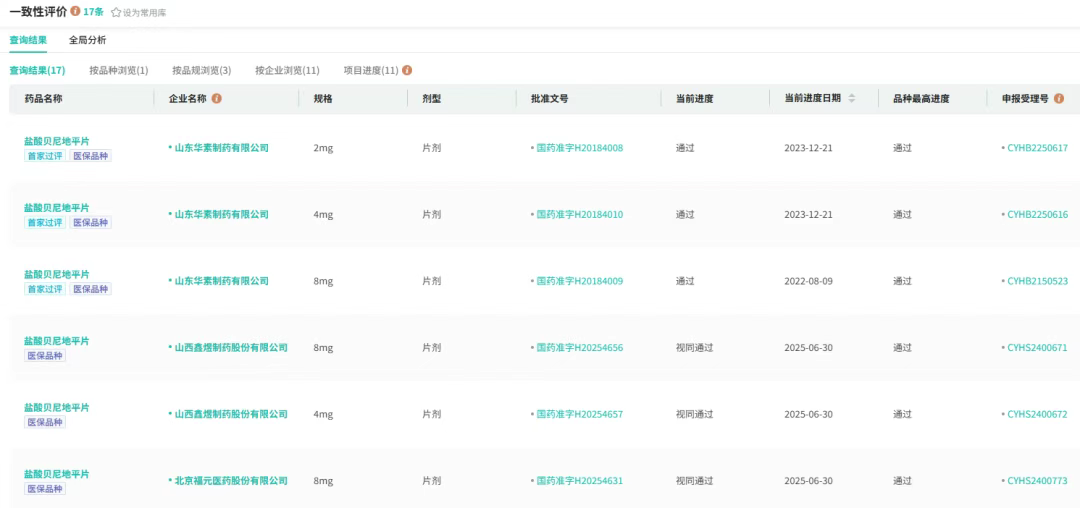
Task: Open approval number 国药准字H20184008
Action: (579, 148)
